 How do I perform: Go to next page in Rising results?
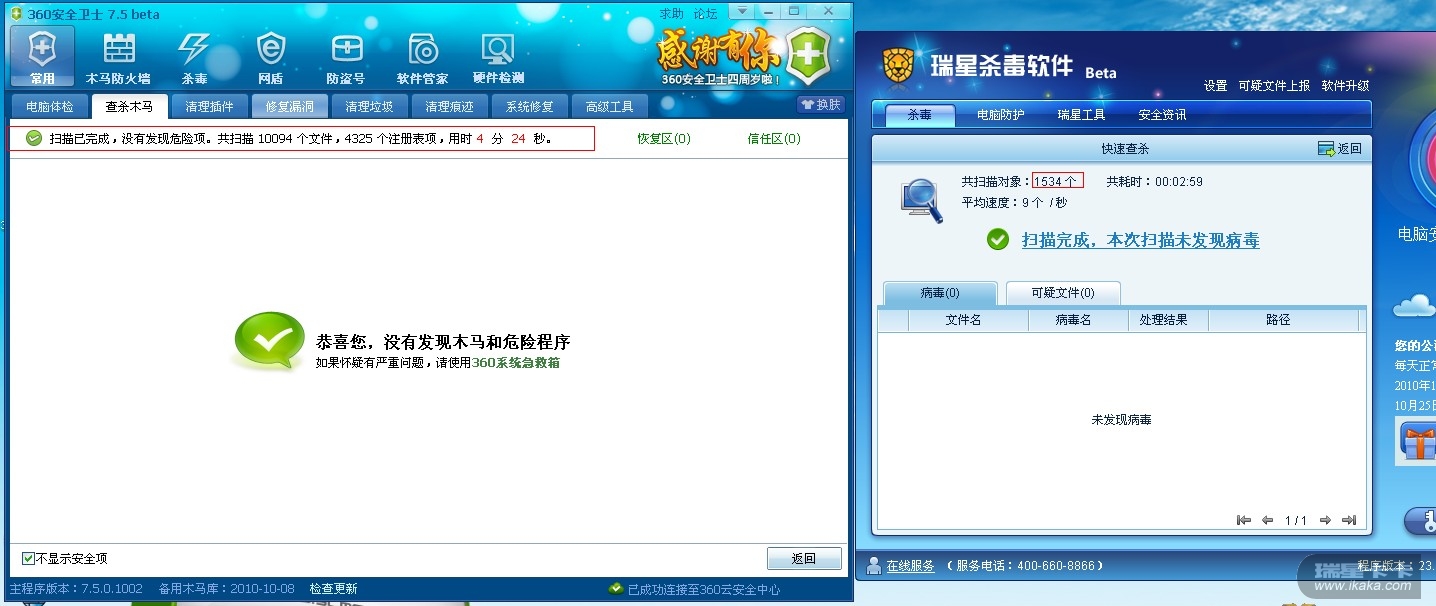coord(1325,520)
